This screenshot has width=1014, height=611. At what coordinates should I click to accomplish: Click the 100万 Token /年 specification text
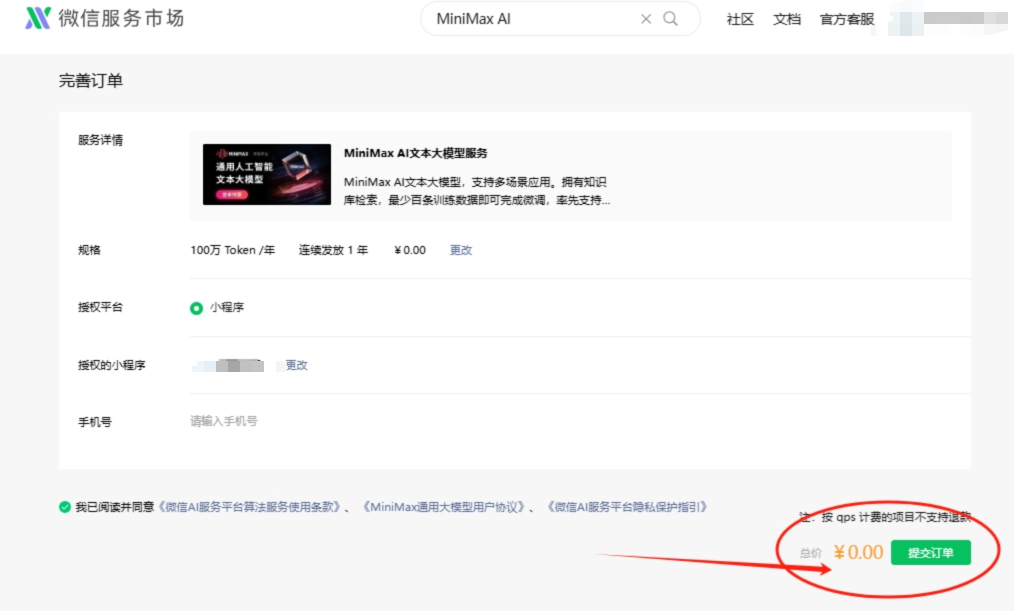[233, 250]
